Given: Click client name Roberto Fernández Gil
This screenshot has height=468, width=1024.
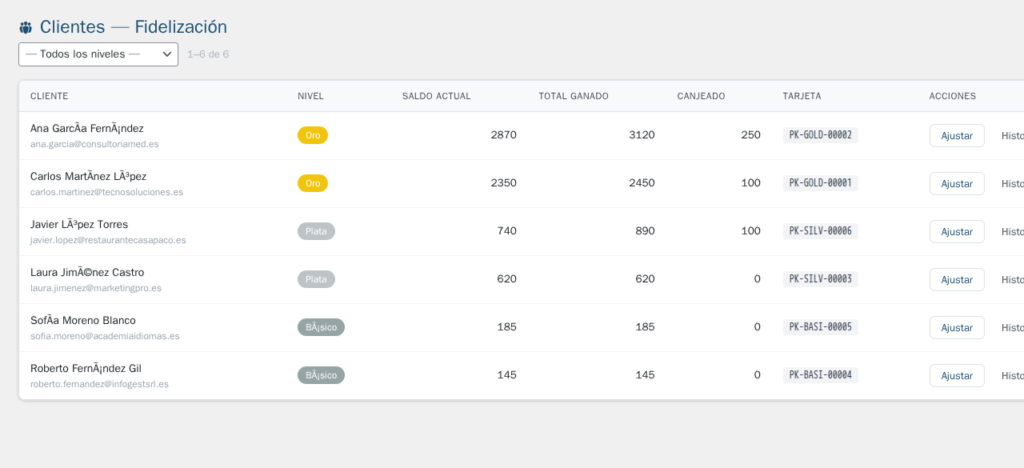Looking at the screenshot, I should click(86, 368).
